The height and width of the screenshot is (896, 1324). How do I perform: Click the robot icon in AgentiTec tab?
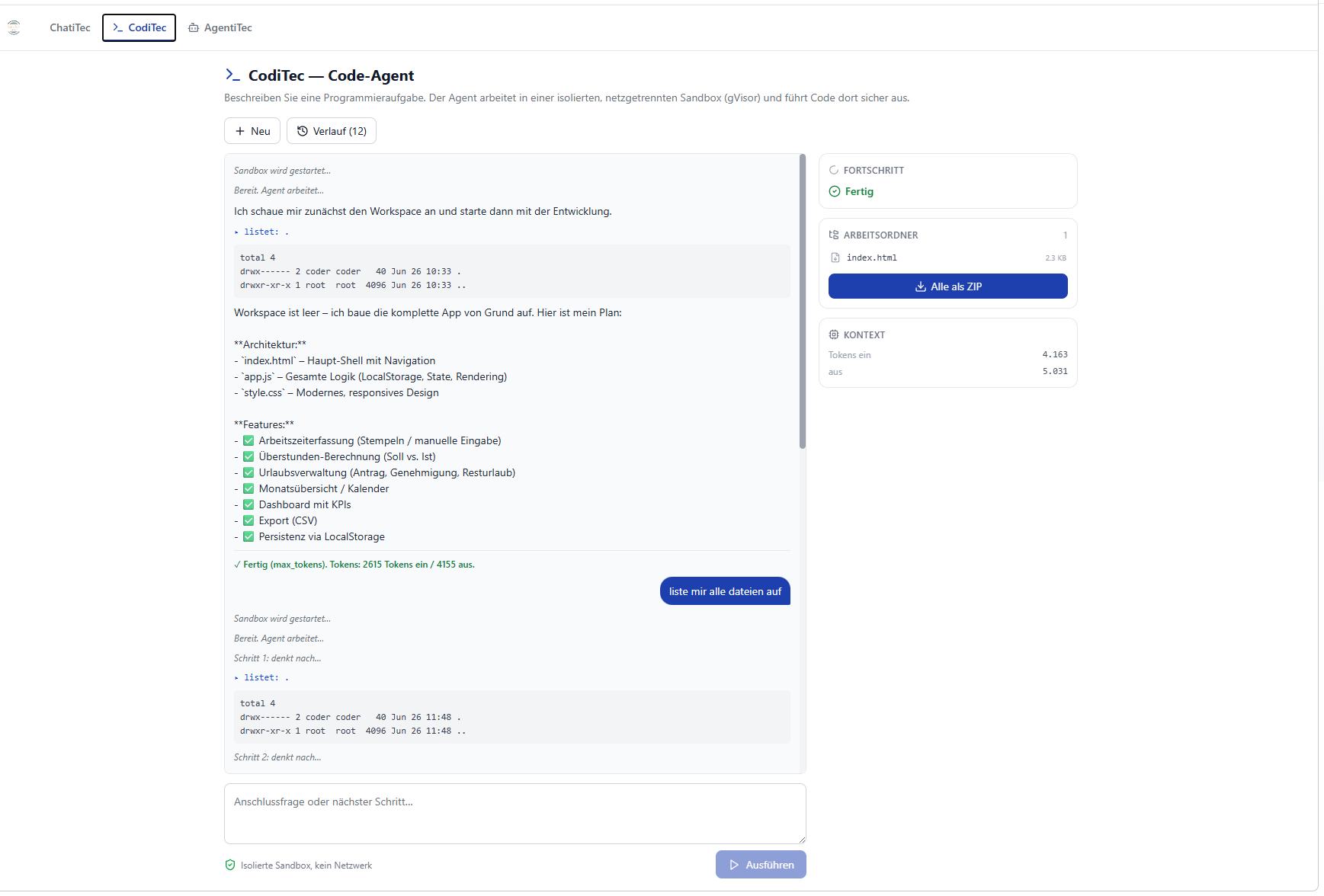click(x=194, y=27)
